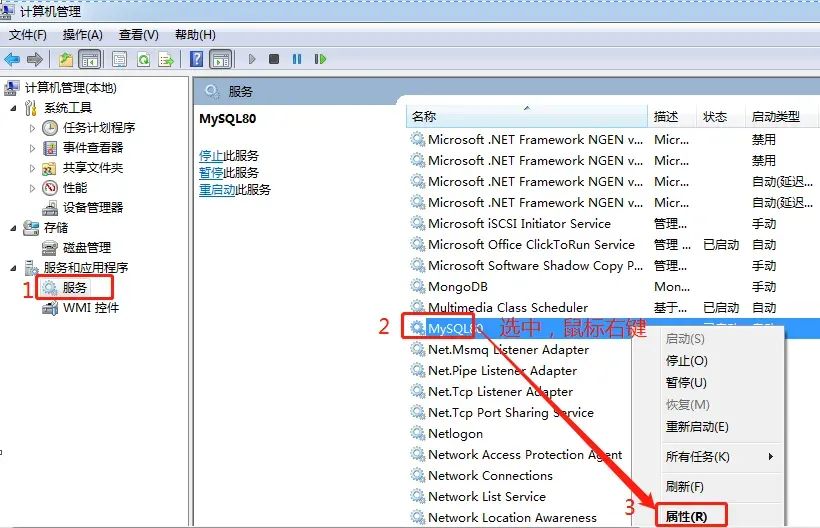
Task: Click the MySQL80 service gear icon
Action: click(417, 328)
